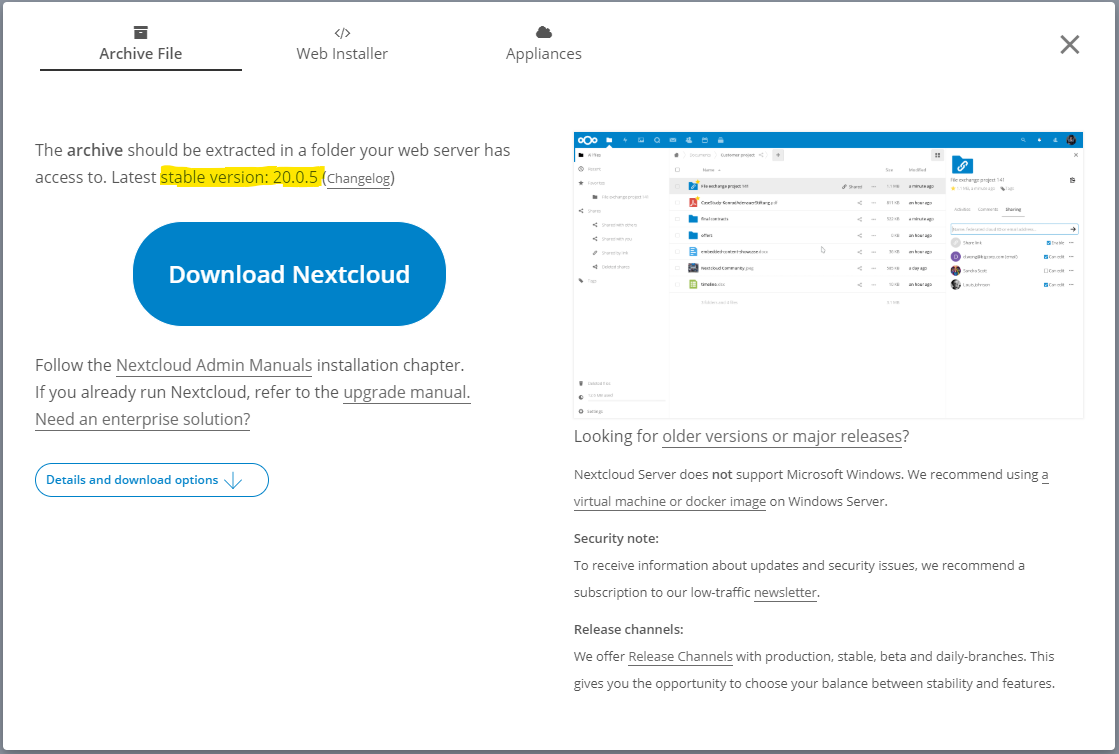Open the upgrade manual link
This screenshot has width=1119, height=754.
[x=407, y=392]
